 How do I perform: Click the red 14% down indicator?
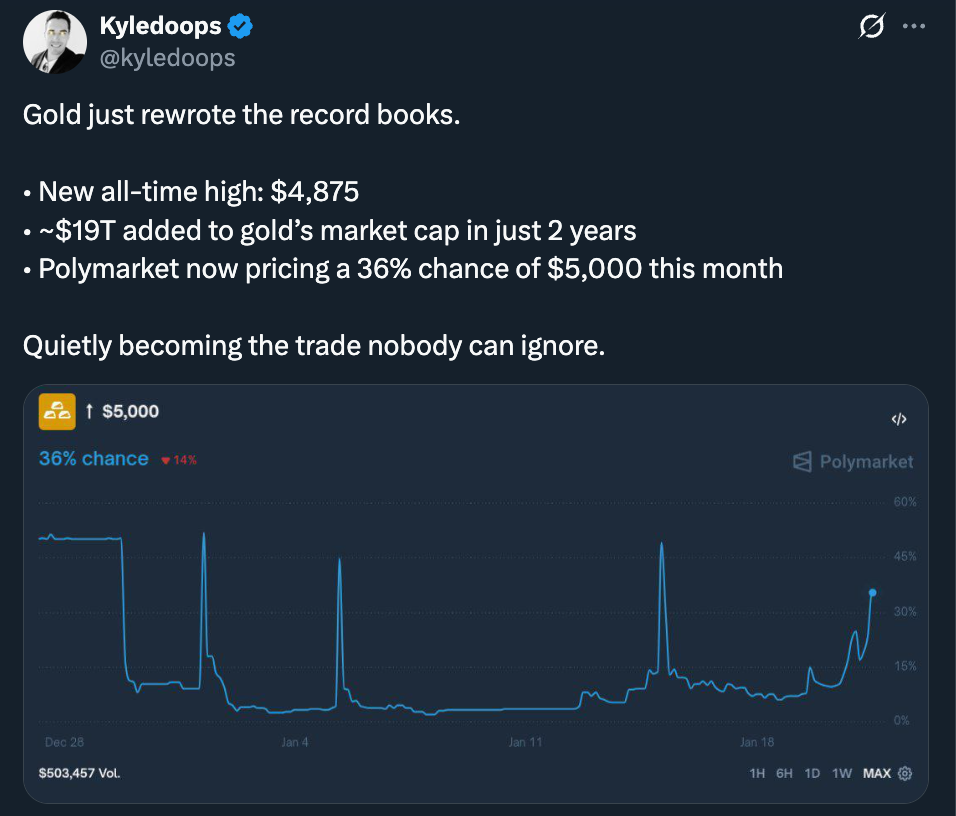coord(179,460)
